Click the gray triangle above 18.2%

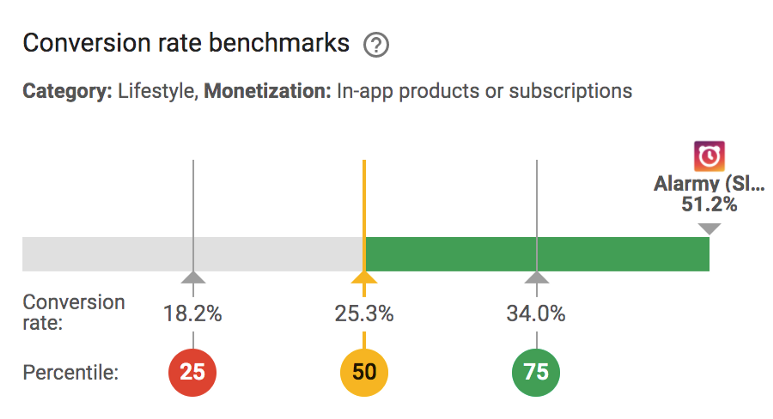193,277
